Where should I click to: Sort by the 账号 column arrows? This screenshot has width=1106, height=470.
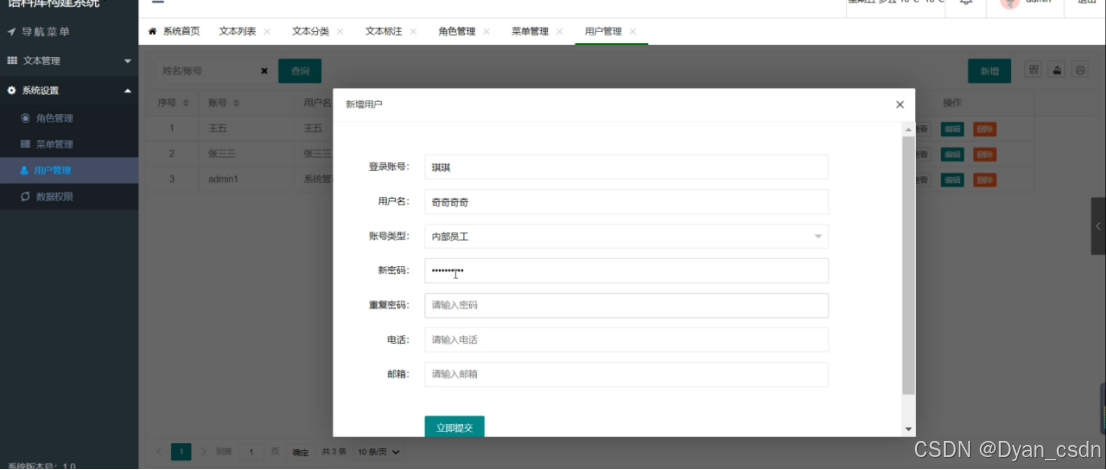click(236, 103)
